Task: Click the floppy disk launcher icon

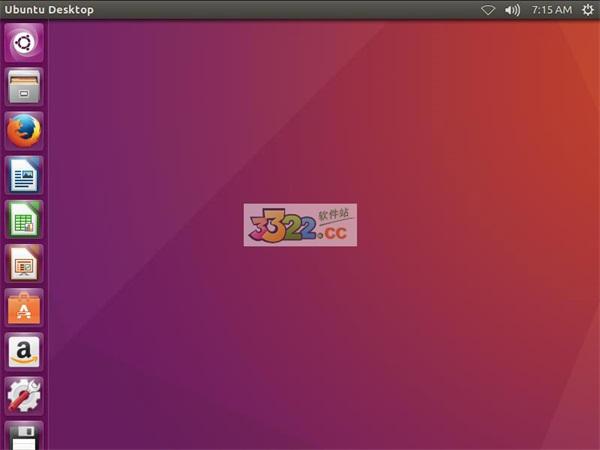Action: 24,435
